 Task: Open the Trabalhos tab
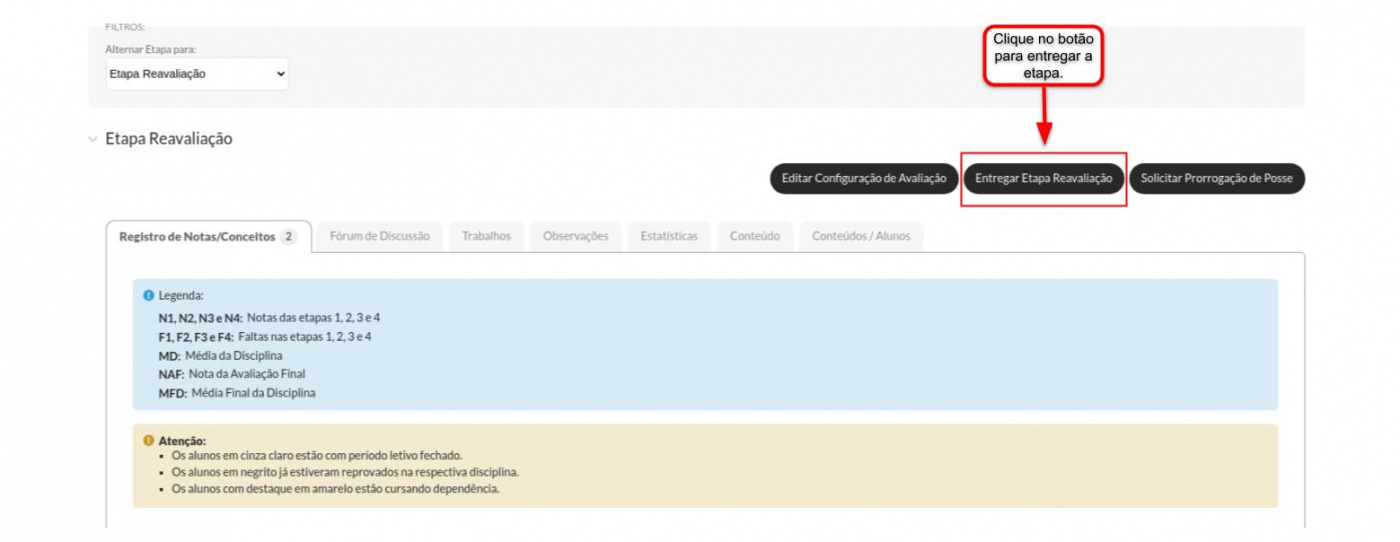486,237
